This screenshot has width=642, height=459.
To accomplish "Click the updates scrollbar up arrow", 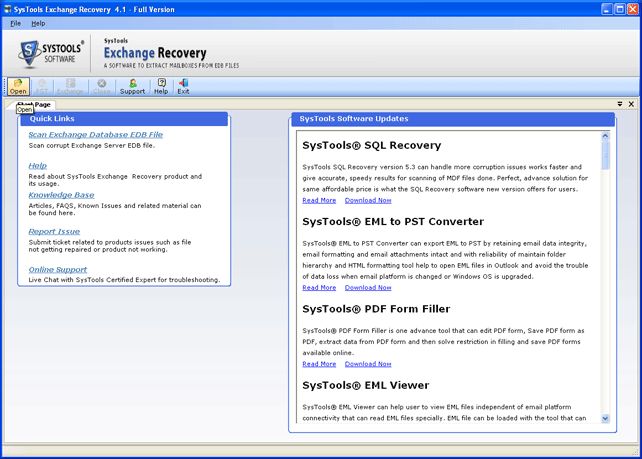I will point(605,136).
